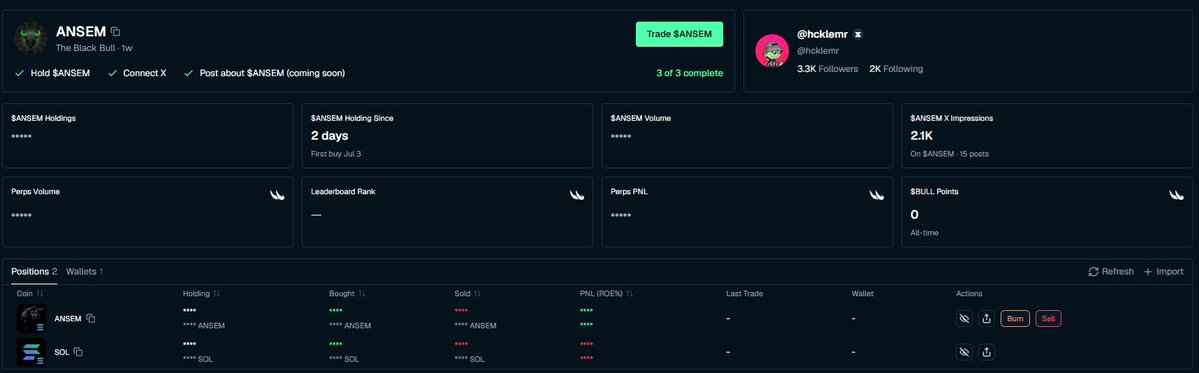The width and height of the screenshot is (1199, 373).
Task: Click the First buy Jul 3 text
Action: 336,154
